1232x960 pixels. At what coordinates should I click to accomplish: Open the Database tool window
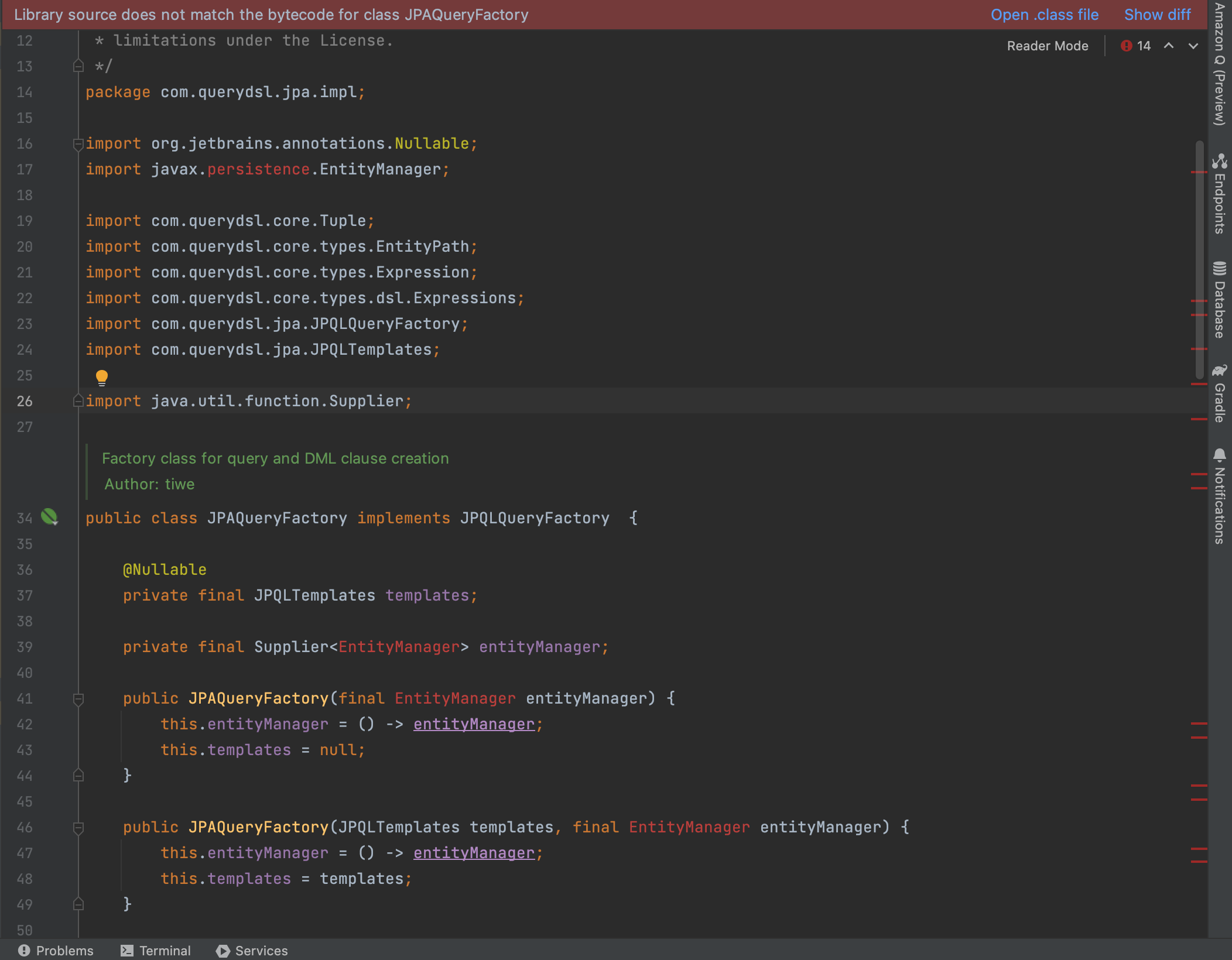pos(1220,300)
